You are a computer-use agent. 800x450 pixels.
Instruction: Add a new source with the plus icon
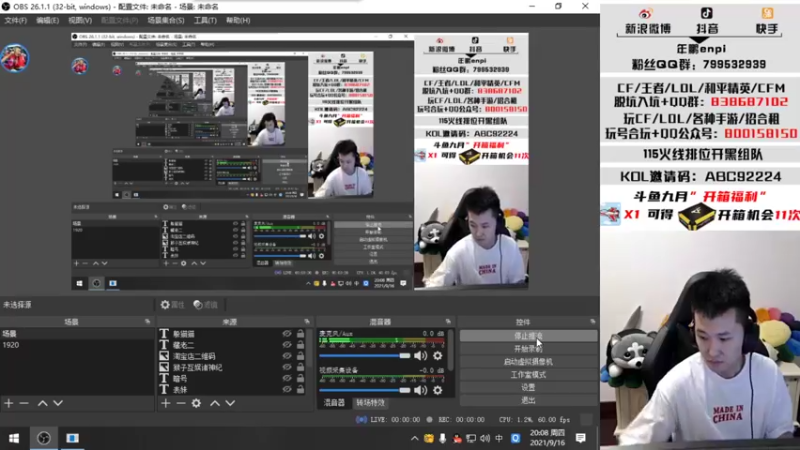[x=166, y=403]
